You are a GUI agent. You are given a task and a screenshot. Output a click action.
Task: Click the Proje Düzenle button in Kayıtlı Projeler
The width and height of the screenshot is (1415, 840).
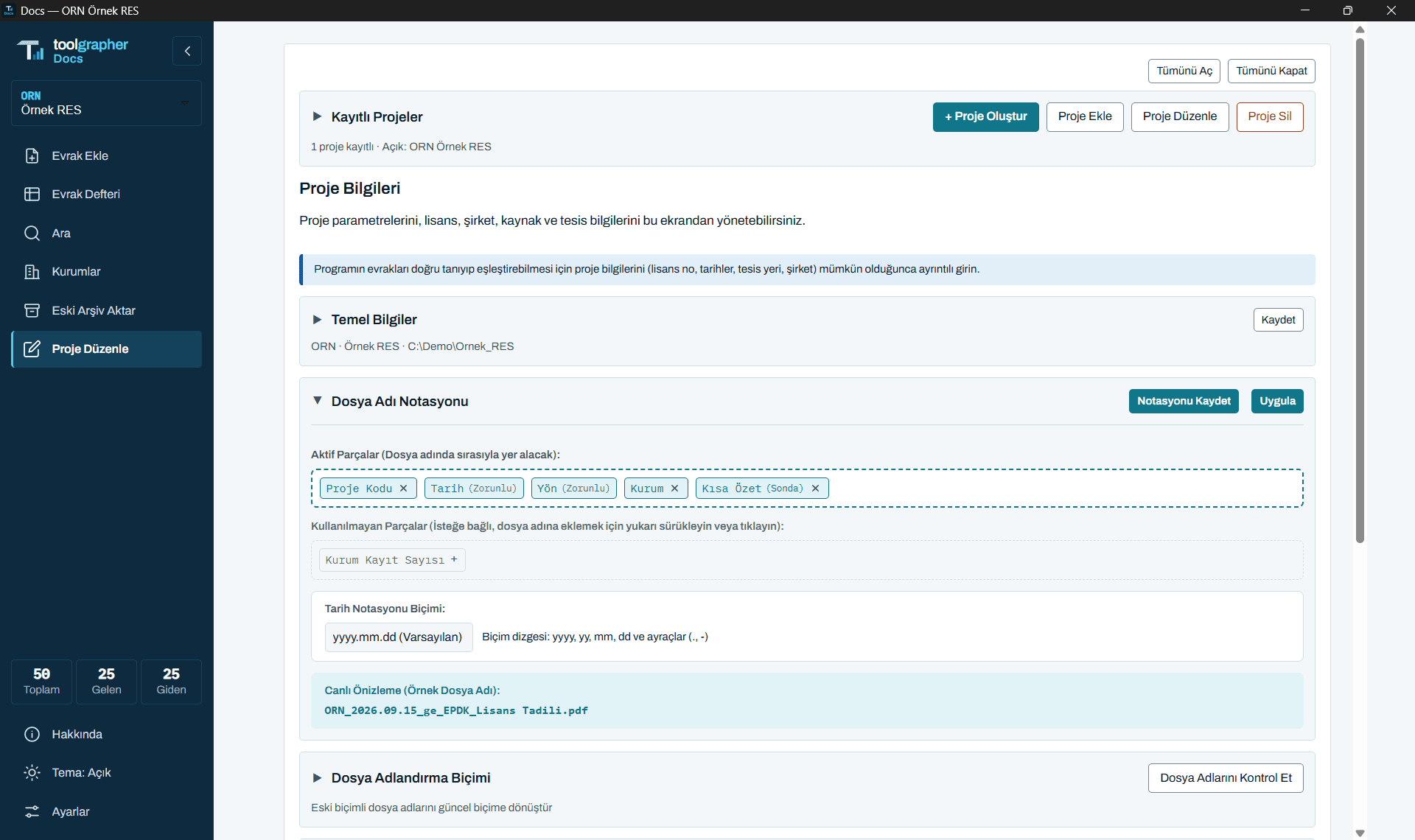click(x=1179, y=116)
